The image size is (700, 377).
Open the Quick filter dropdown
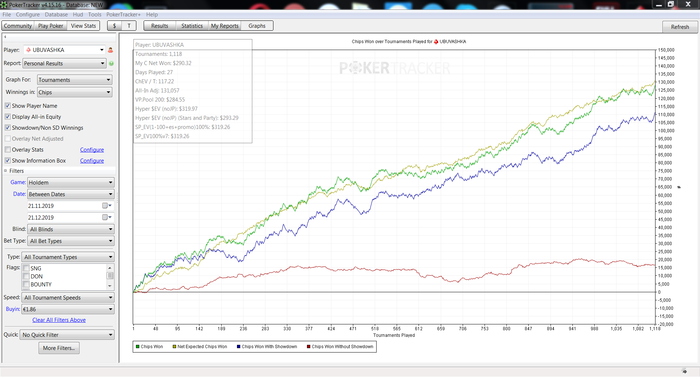(67, 335)
